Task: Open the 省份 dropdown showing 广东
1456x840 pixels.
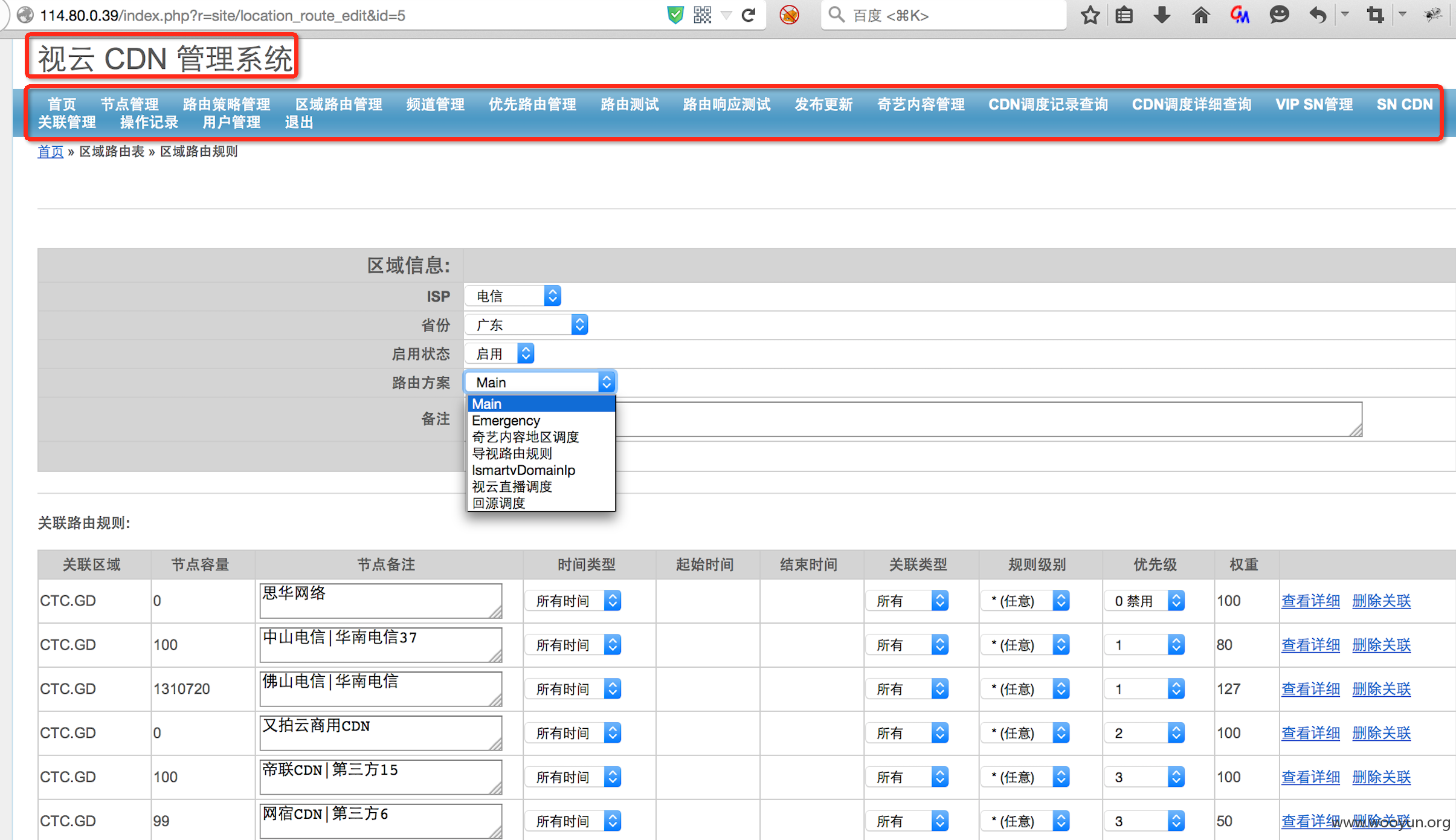Action: point(526,325)
